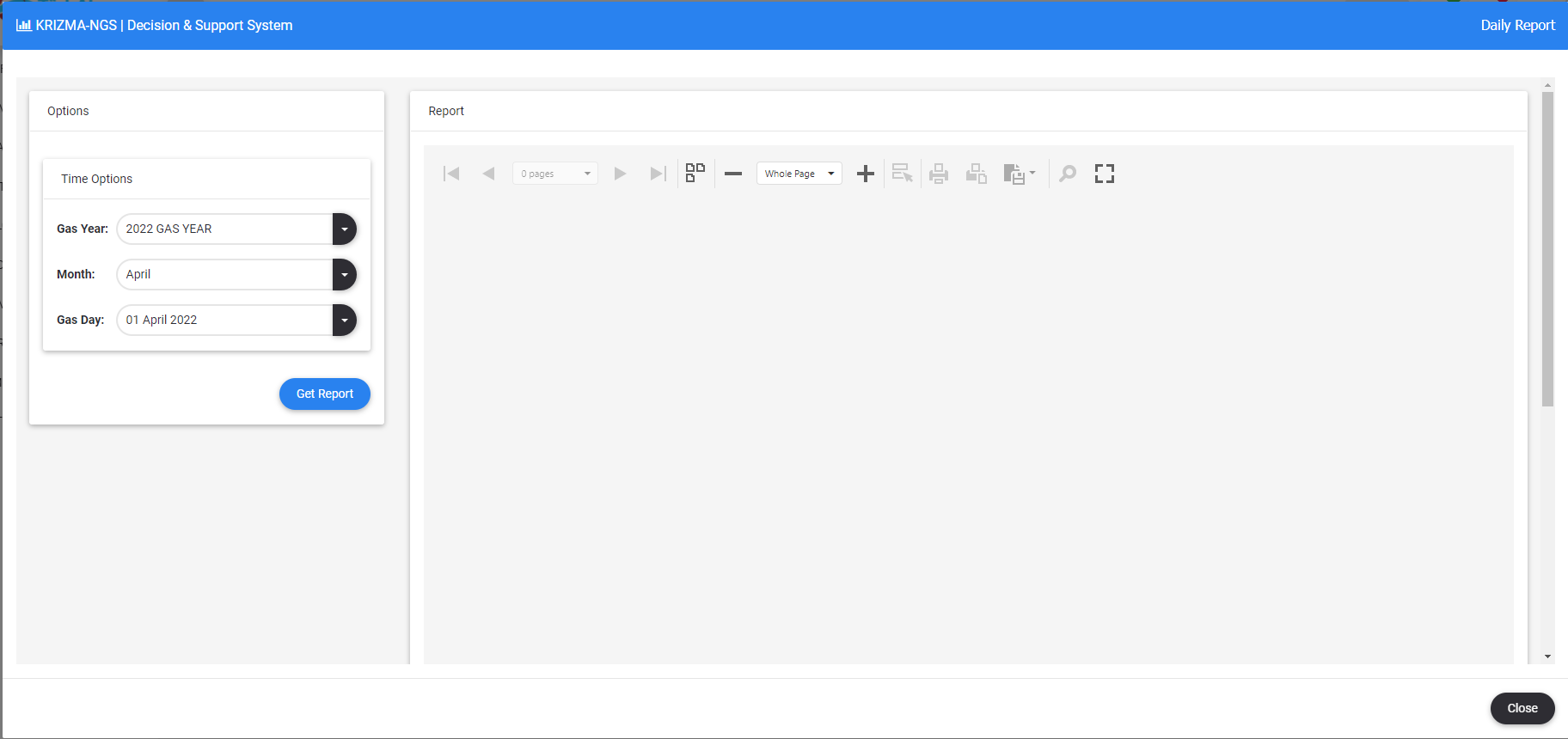Viewport: 1568px width, 739px height.
Task: Zoom out the report viewer
Action: (733, 174)
